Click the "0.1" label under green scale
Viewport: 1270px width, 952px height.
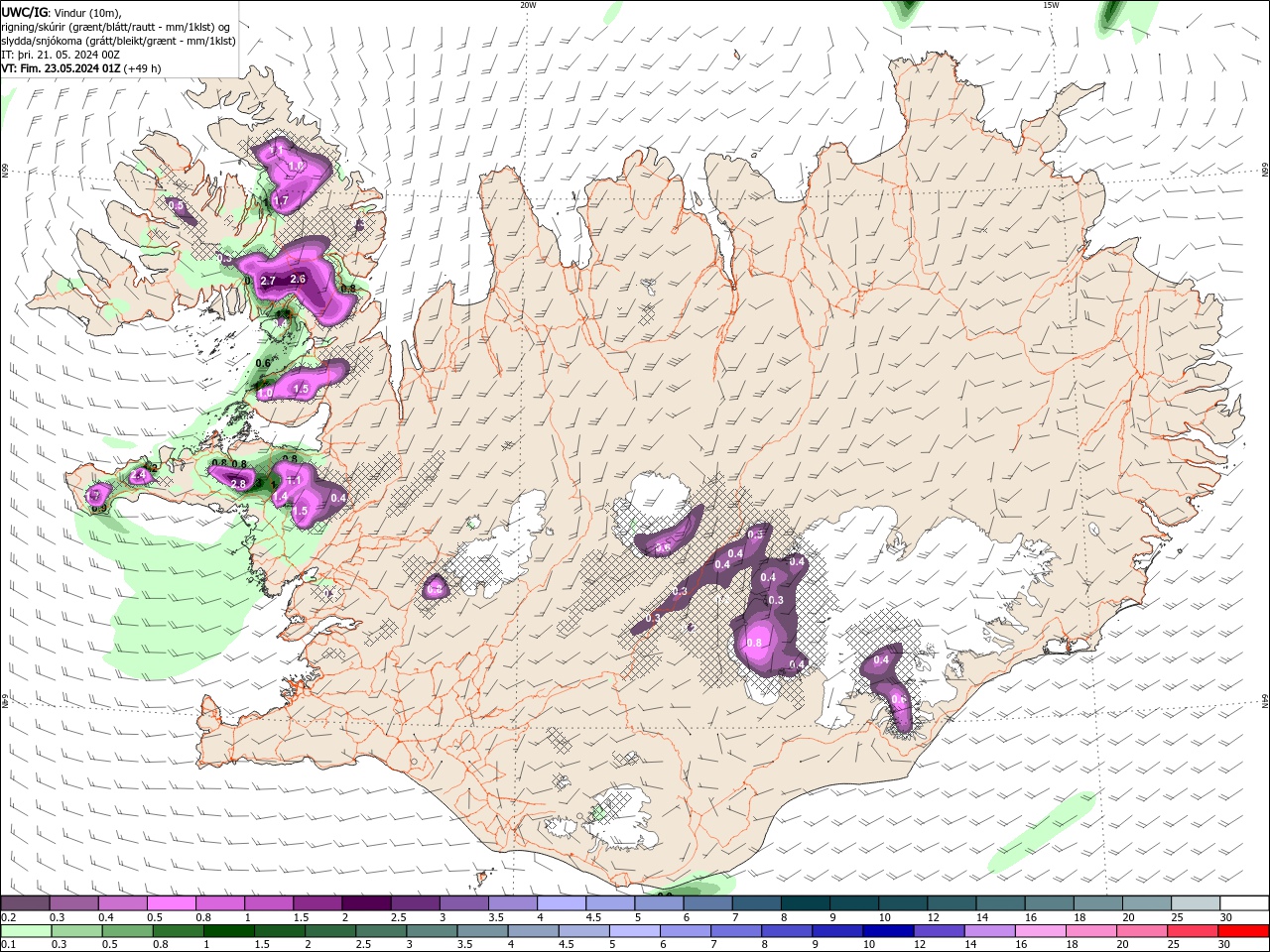point(8,945)
